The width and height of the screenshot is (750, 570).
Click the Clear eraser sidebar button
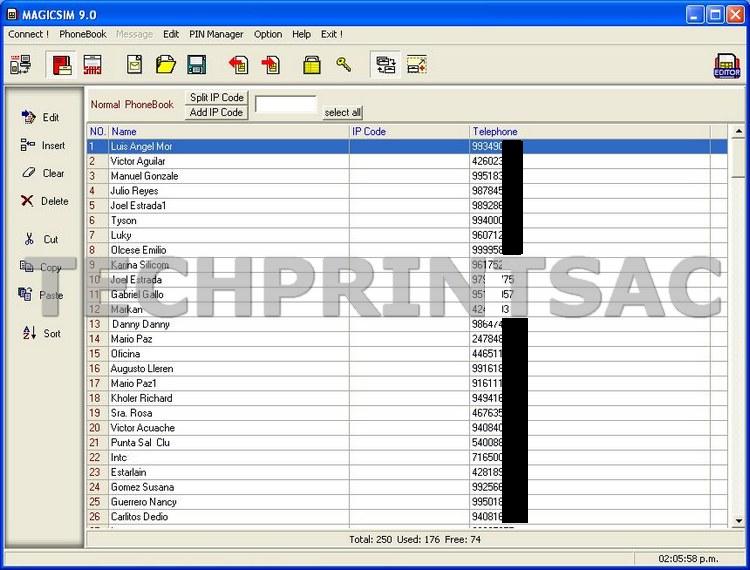43,173
